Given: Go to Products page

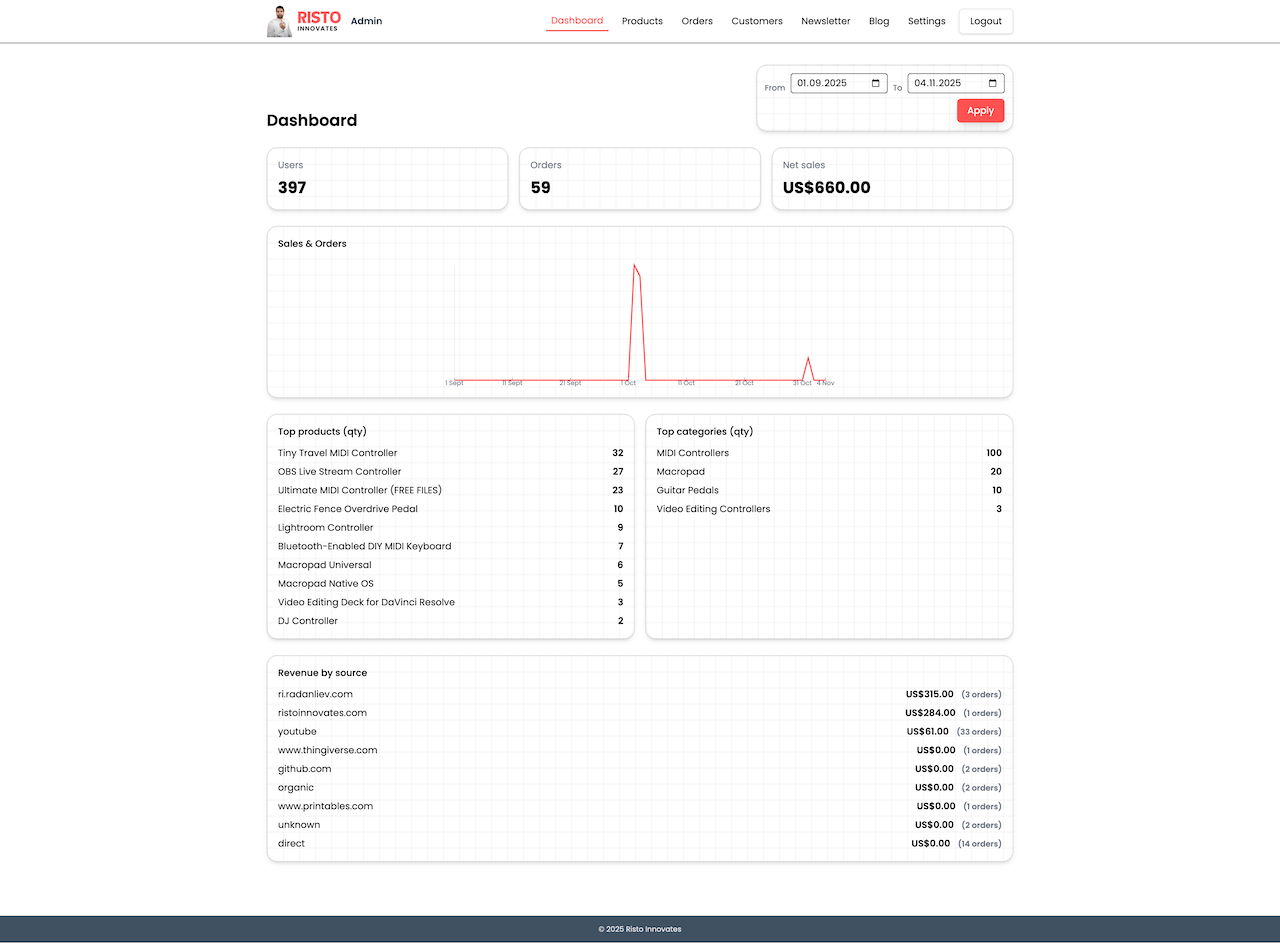Looking at the screenshot, I should click(x=642, y=21).
